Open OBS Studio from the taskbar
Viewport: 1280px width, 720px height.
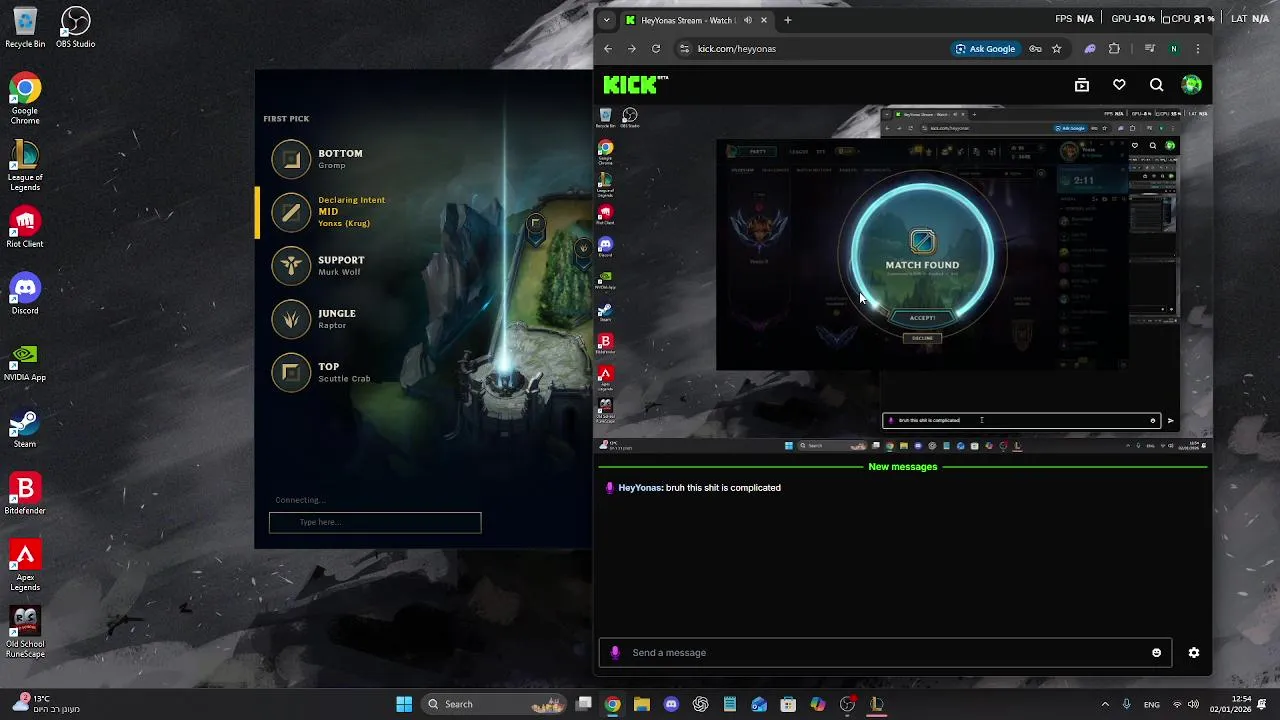[x=847, y=704]
